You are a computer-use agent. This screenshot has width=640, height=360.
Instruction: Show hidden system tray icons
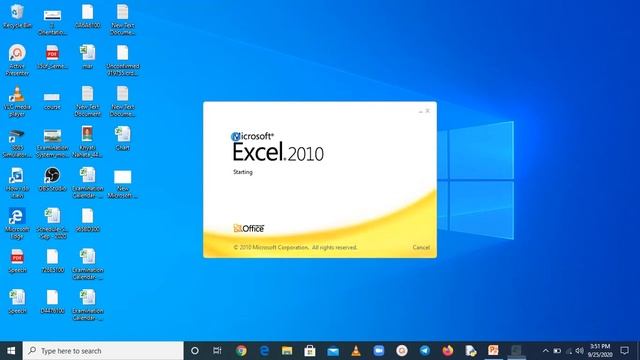coord(546,351)
